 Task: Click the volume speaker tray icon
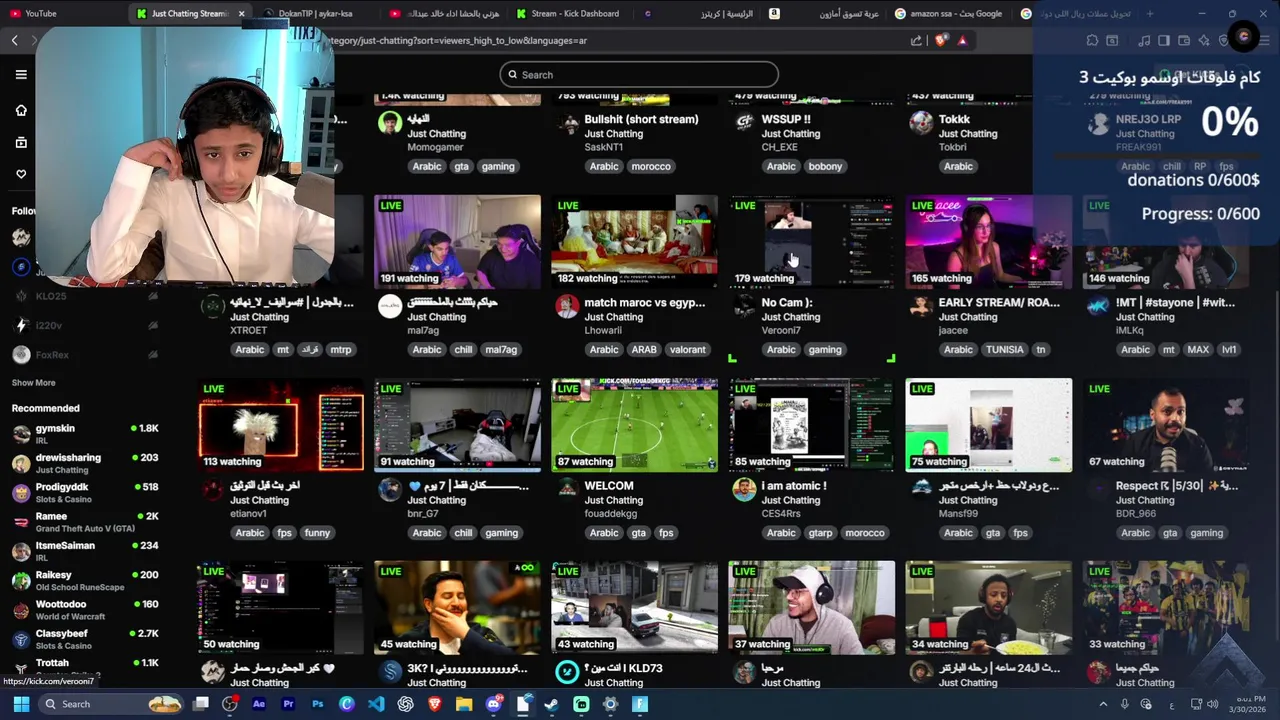tap(1212, 704)
